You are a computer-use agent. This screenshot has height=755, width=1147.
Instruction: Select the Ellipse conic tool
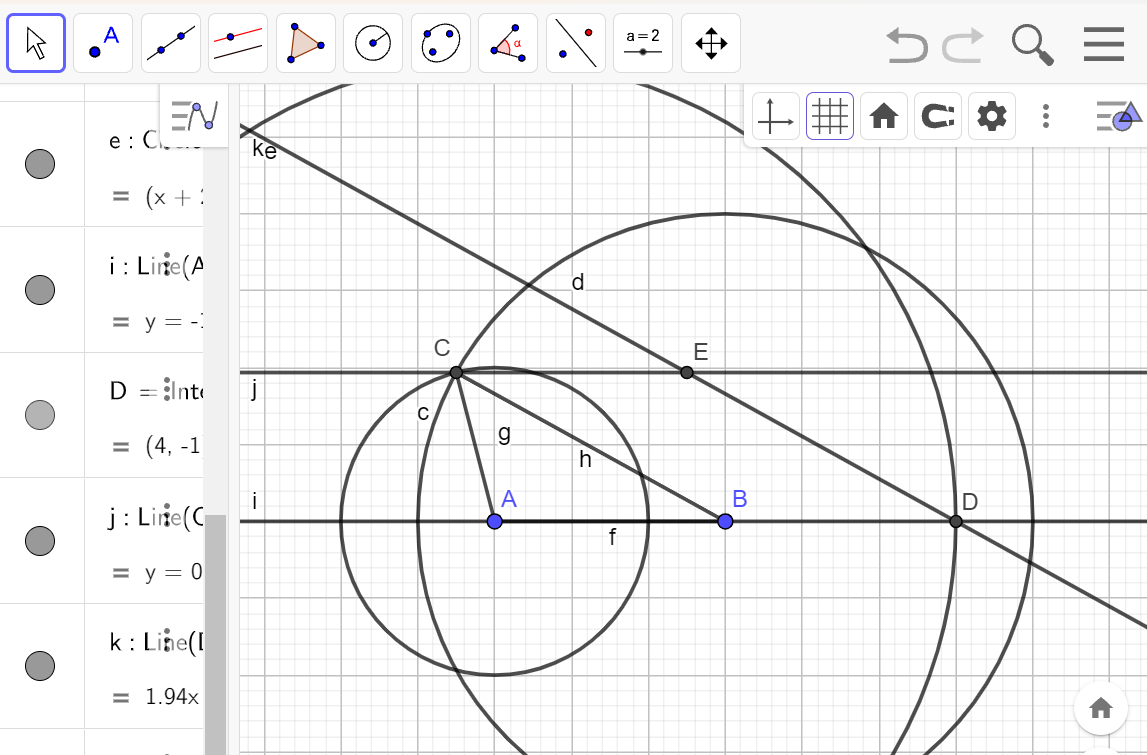click(x=441, y=43)
